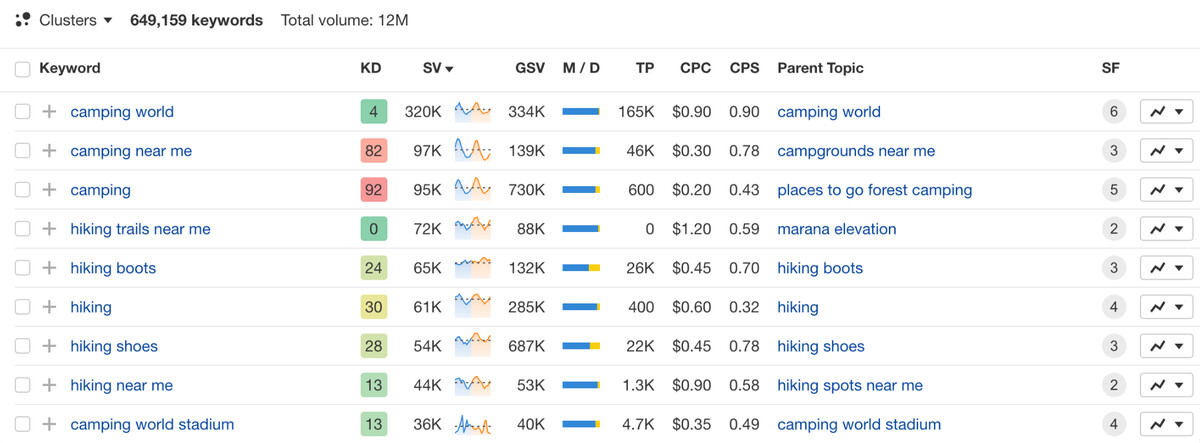Open trend sparkline for hiking trails near me

tap(472, 228)
